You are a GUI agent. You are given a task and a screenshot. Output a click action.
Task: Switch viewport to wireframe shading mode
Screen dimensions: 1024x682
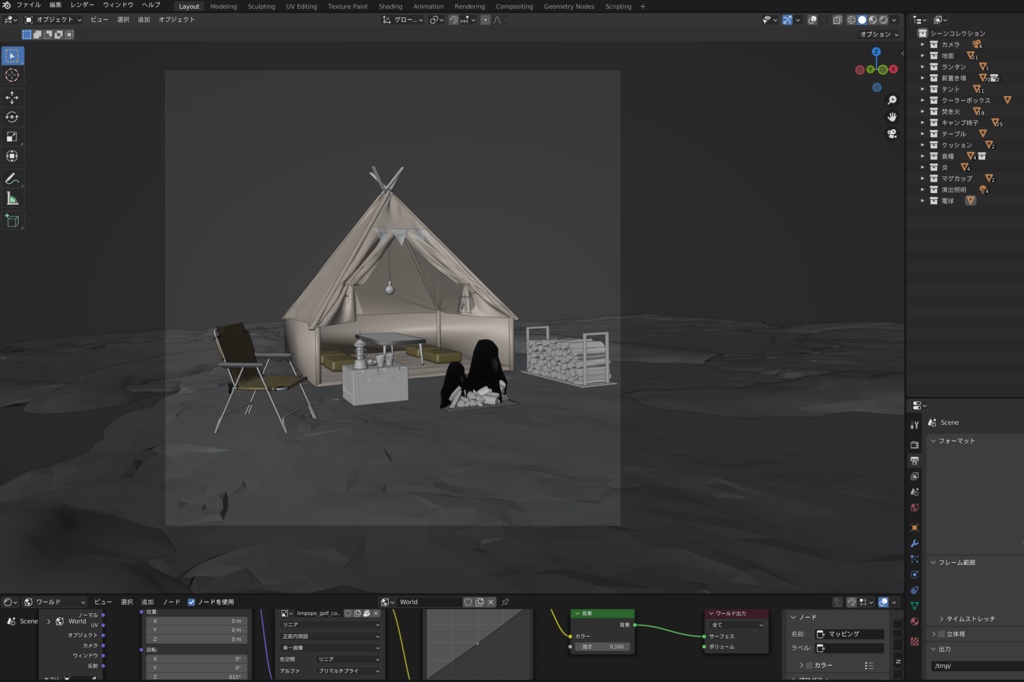852,20
